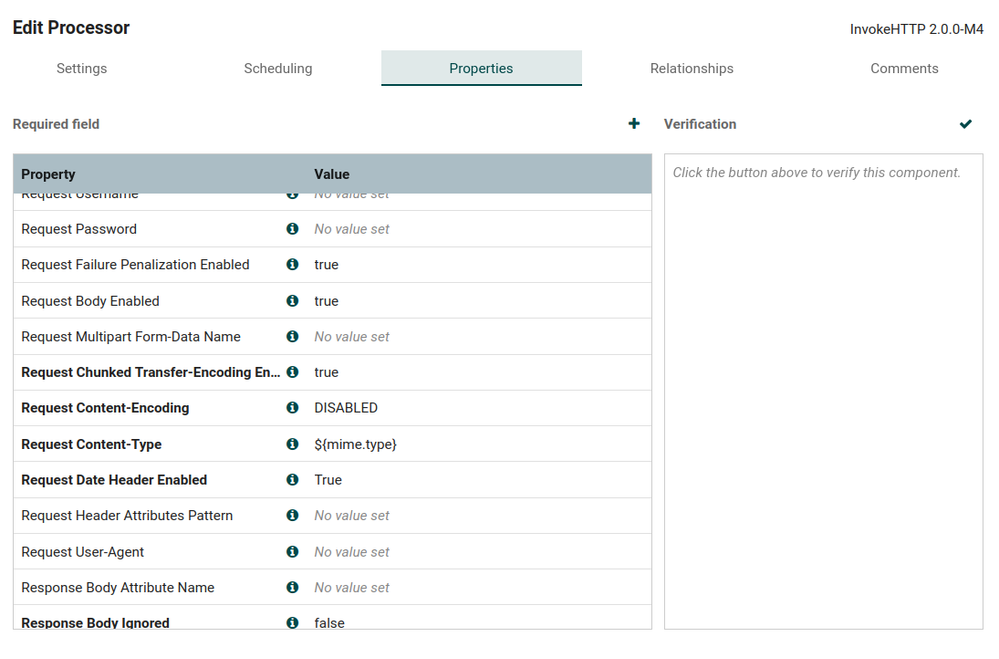This screenshot has width=999, height=659.
Task: Open the Settings tab
Action: pos(82,69)
